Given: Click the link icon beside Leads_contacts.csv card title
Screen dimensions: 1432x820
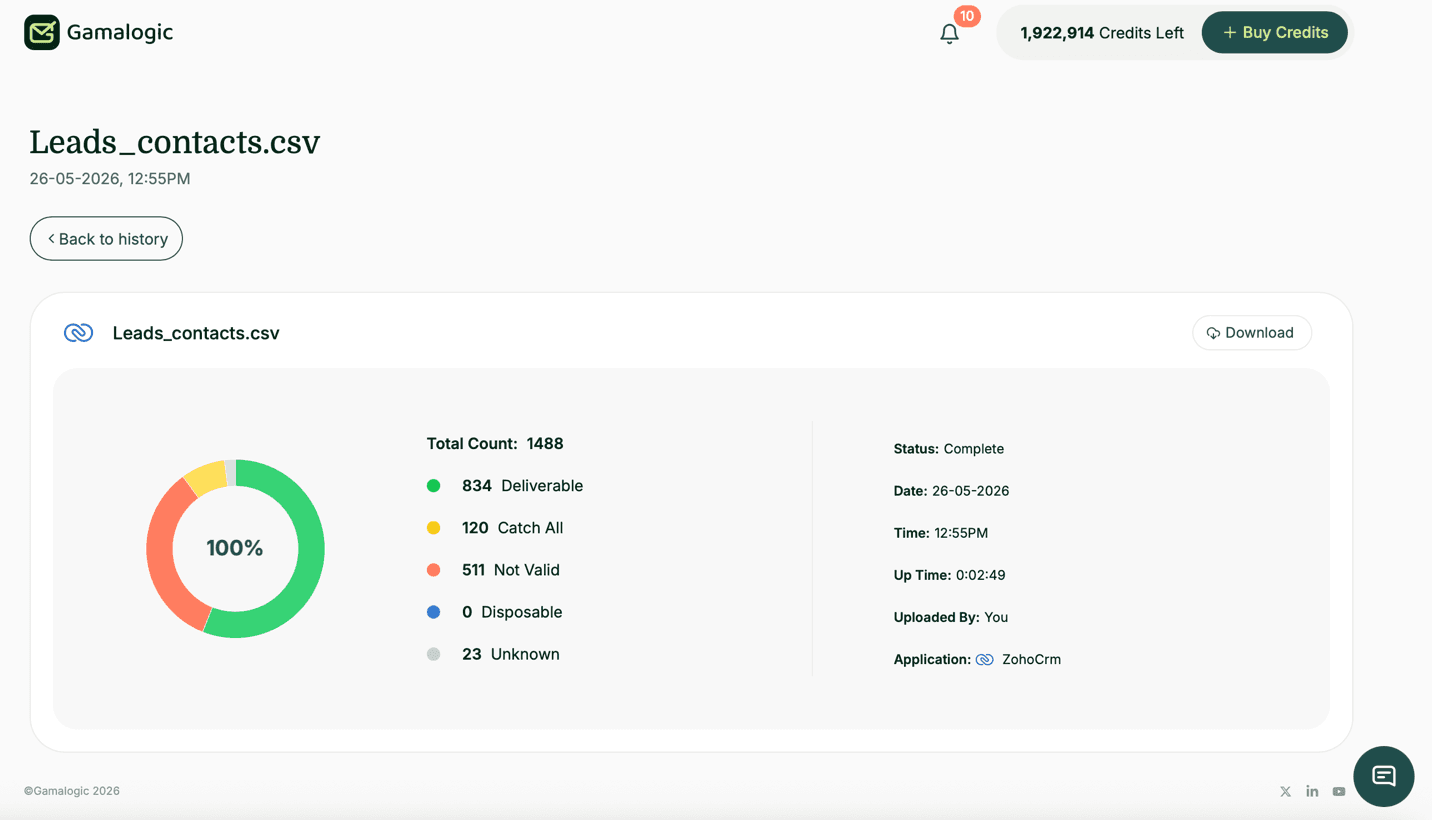Looking at the screenshot, I should click(79, 333).
